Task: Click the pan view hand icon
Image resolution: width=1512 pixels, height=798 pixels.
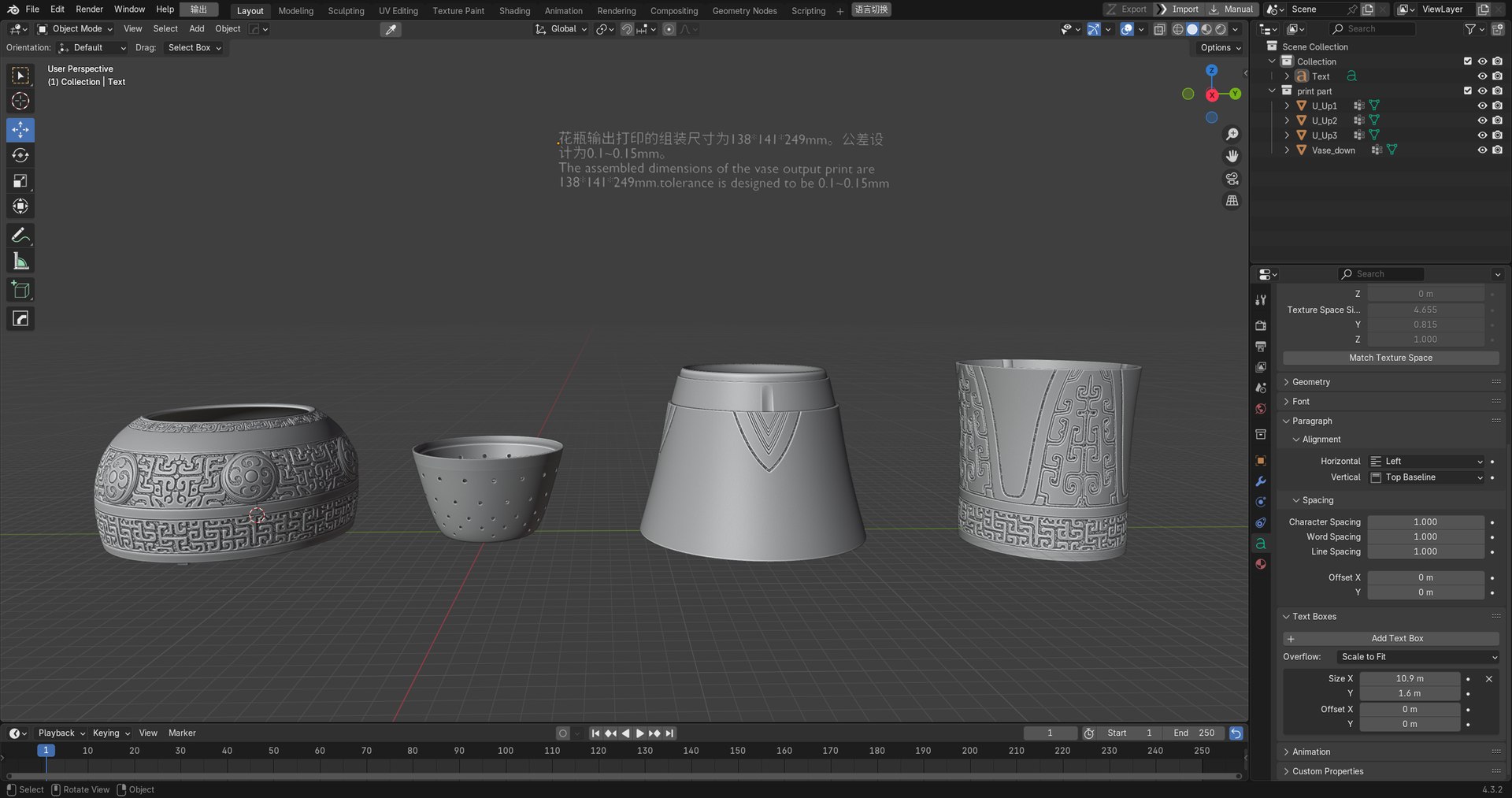Action: click(1232, 157)
